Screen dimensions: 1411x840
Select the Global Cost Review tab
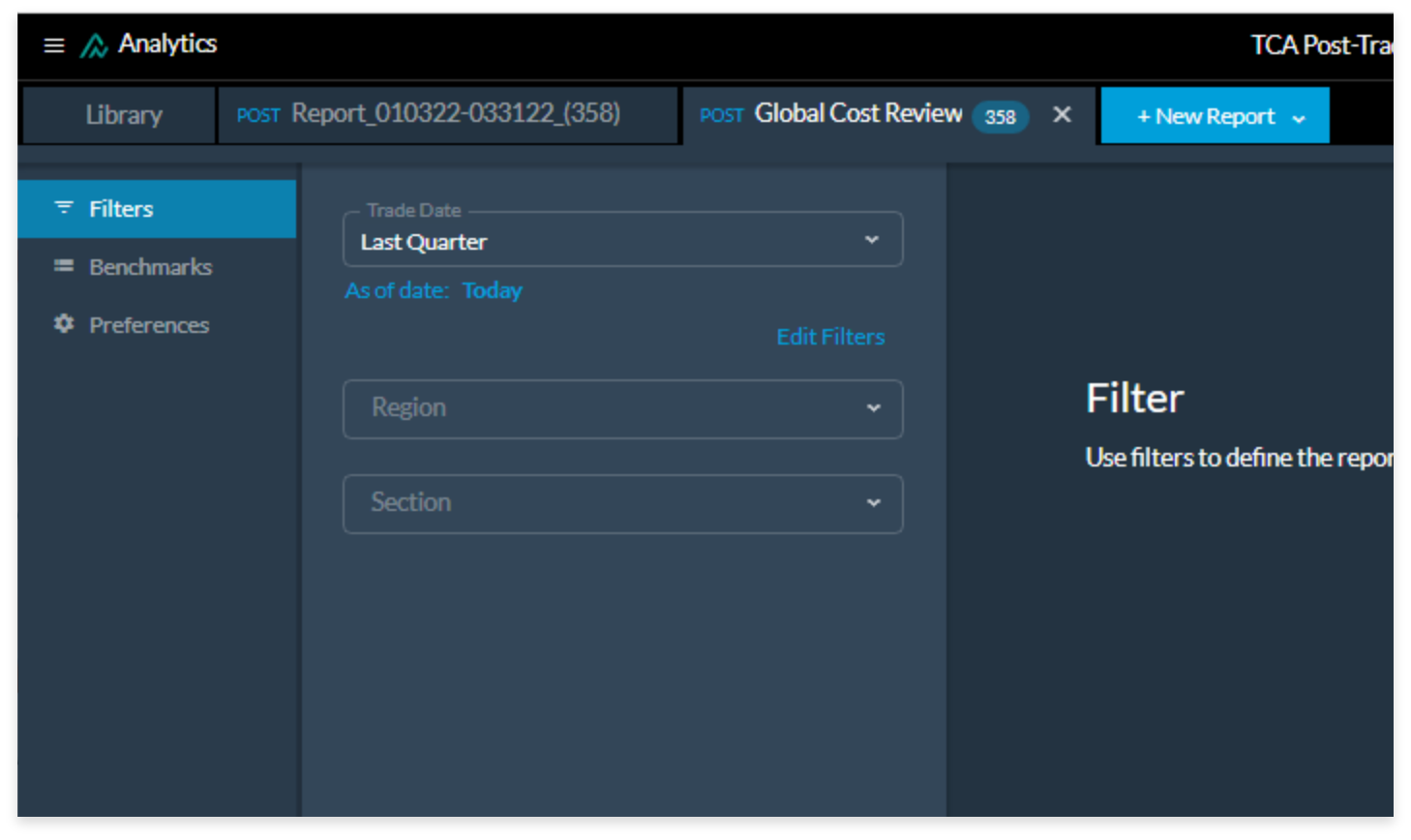pos(857,114)
